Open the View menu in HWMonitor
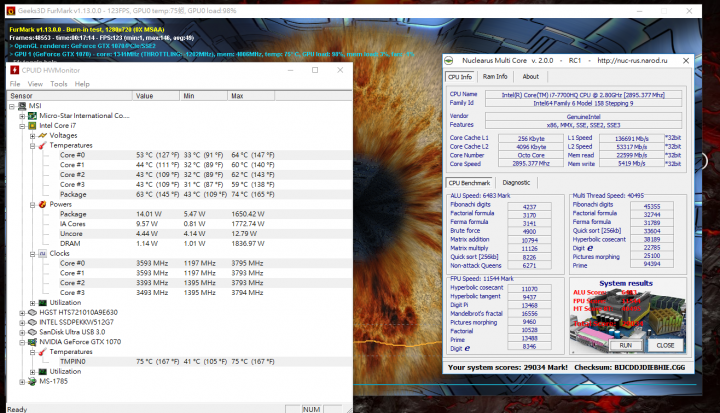The height and width of the screenshot is (413, 720). 35,84
